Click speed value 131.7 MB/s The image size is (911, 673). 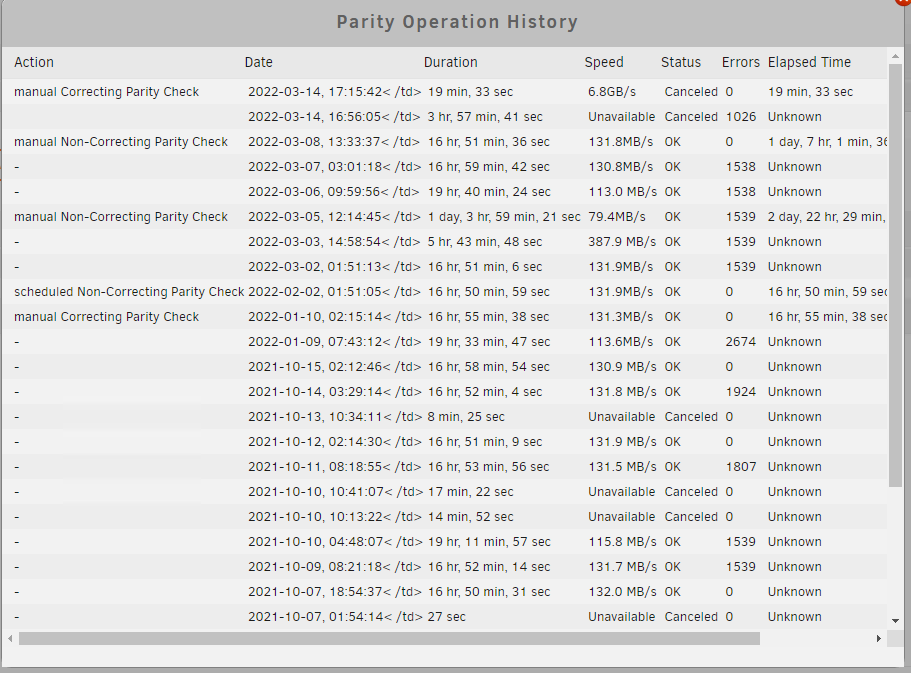[622, 567]
